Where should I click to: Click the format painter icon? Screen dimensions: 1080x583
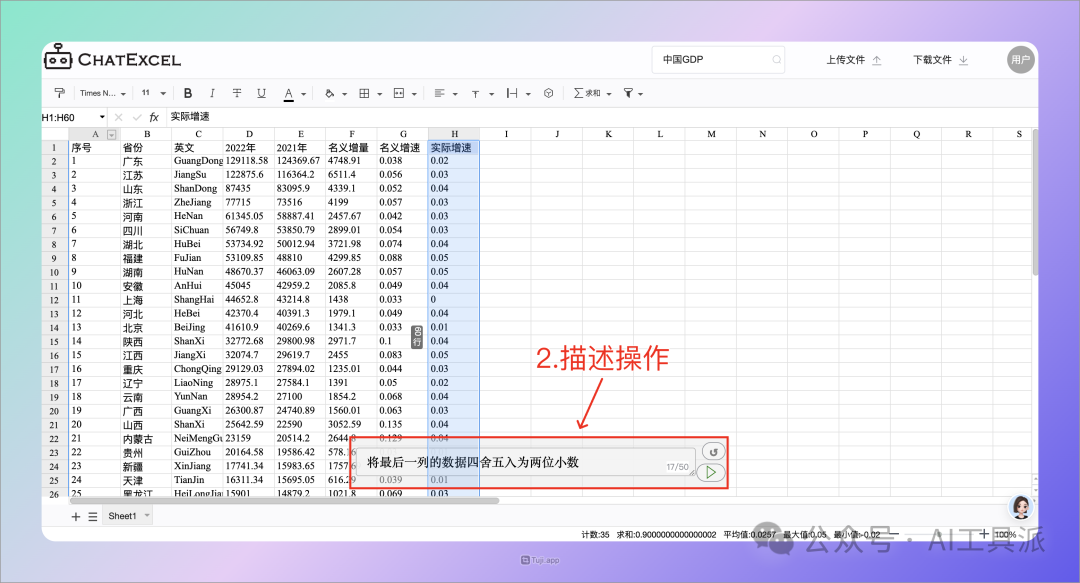pos(64,92)
